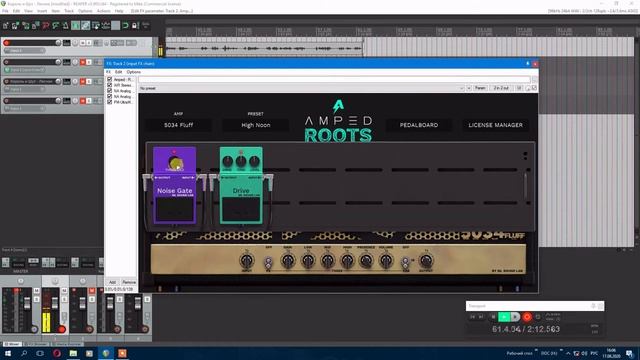Viewport: 640px width, 360px height.
Task: Mute the fourth track in track panel
Action: click(83, 101)
